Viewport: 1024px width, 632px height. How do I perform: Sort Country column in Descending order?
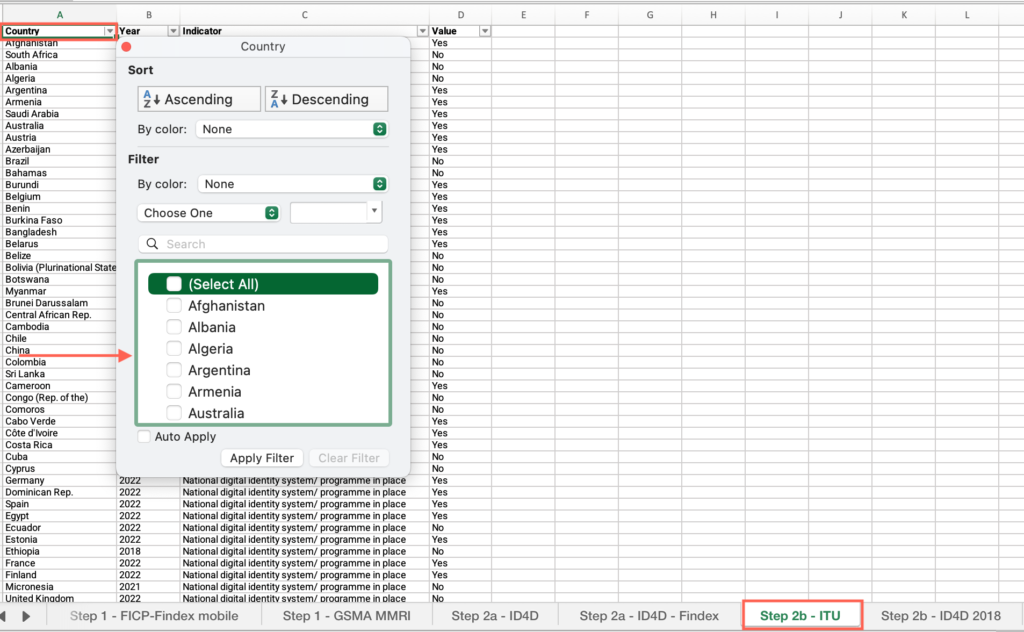click(x=327, y=99)
